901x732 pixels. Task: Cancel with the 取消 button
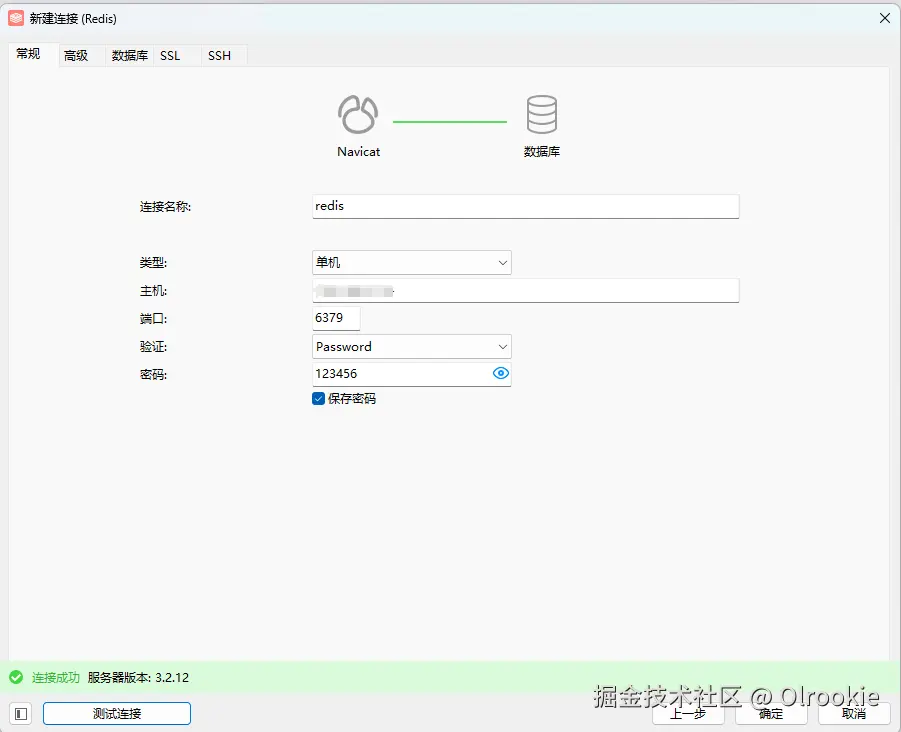point(854,714)
